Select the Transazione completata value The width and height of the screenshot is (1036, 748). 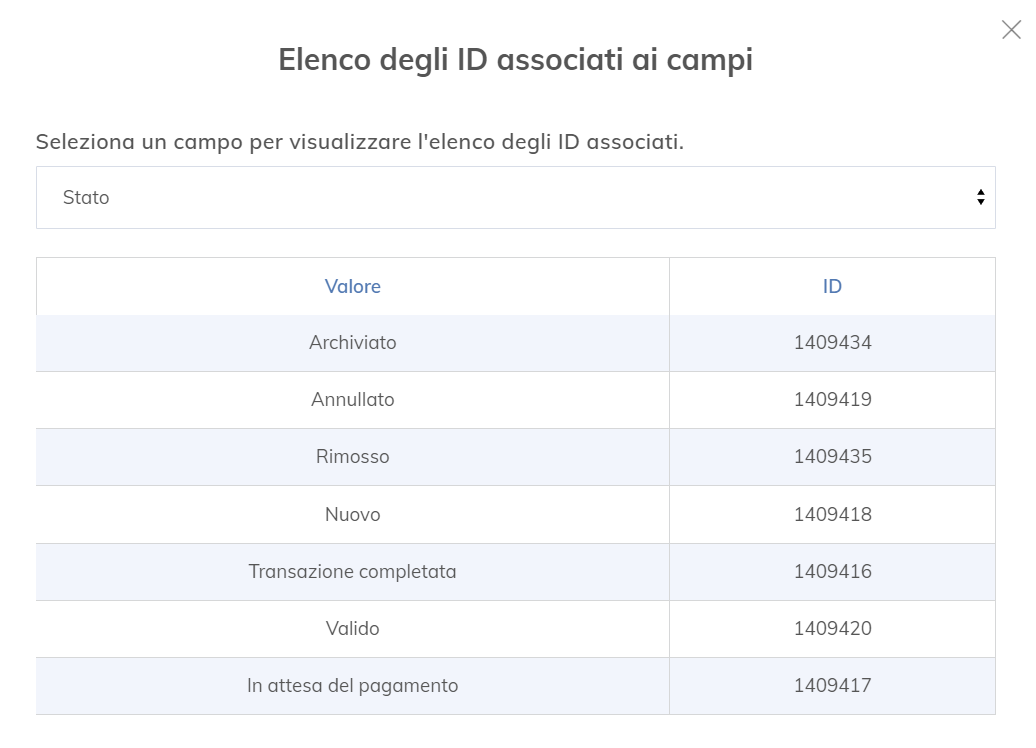[x=352, y=571]
